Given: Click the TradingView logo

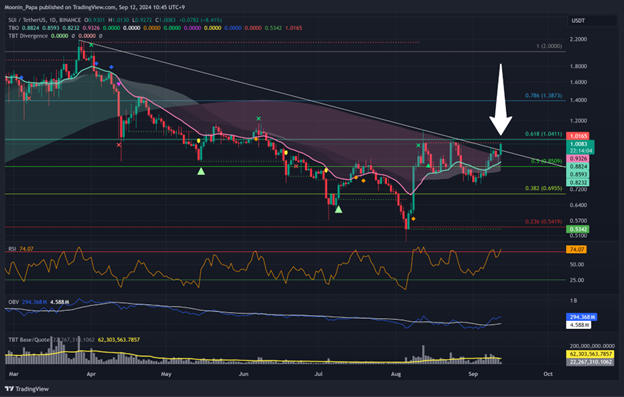Looking at the screenshot, I should point(27,389).
